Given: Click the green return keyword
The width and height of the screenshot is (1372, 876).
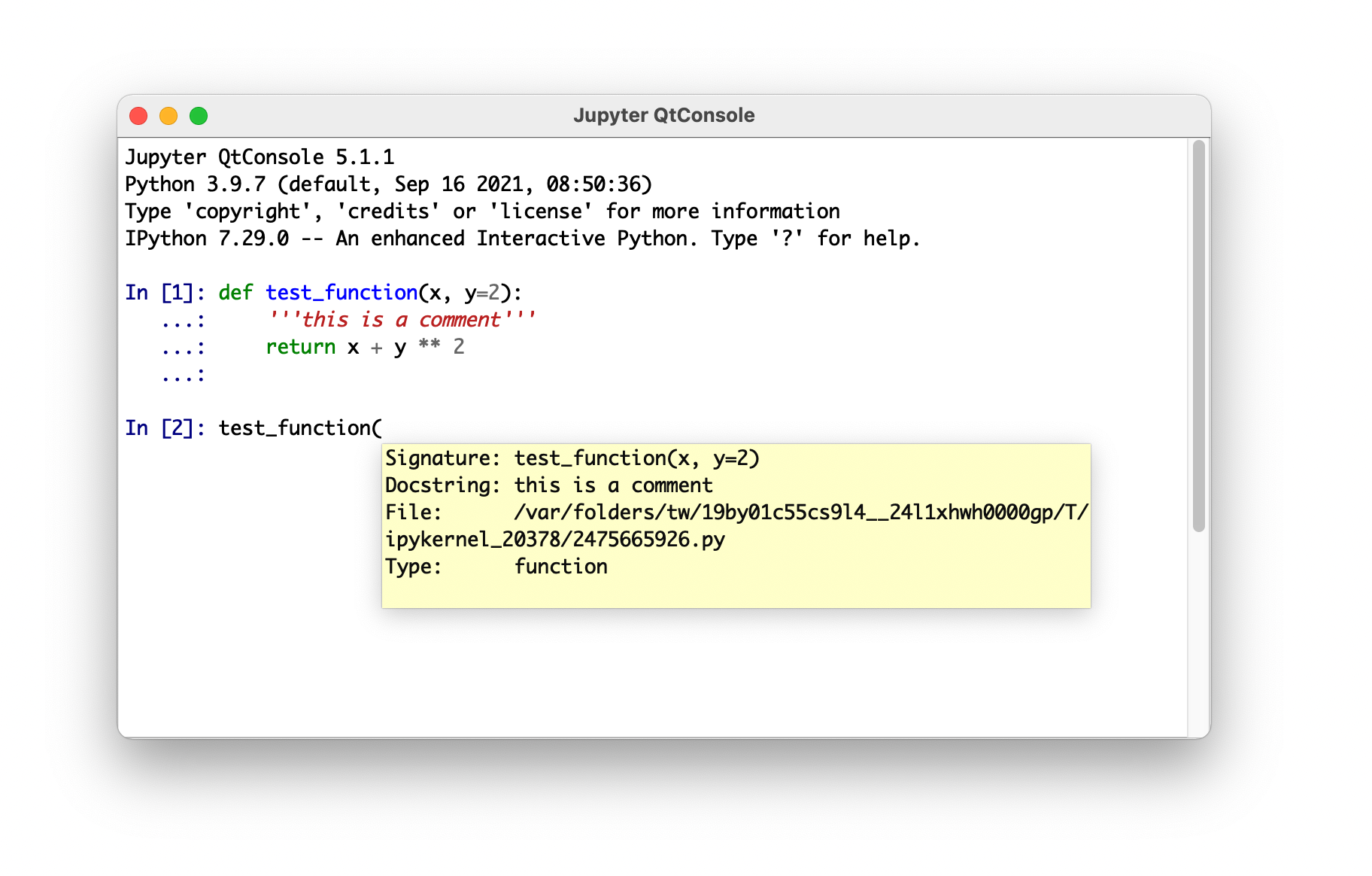Looking at the screenshot, I should click(300, 347).
